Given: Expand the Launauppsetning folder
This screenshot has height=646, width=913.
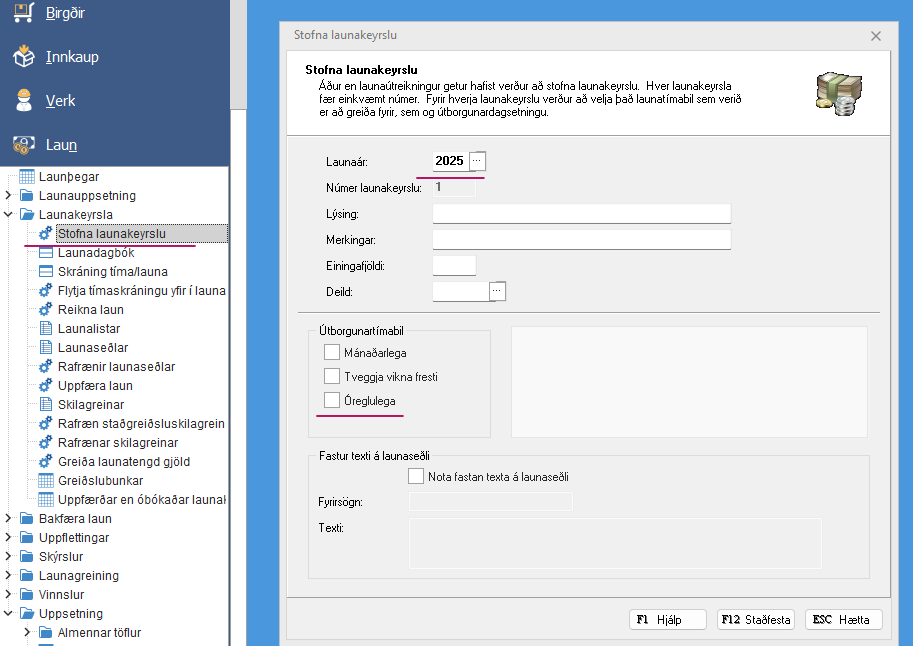Looking at the screenshot, I should tap(8, 196).
